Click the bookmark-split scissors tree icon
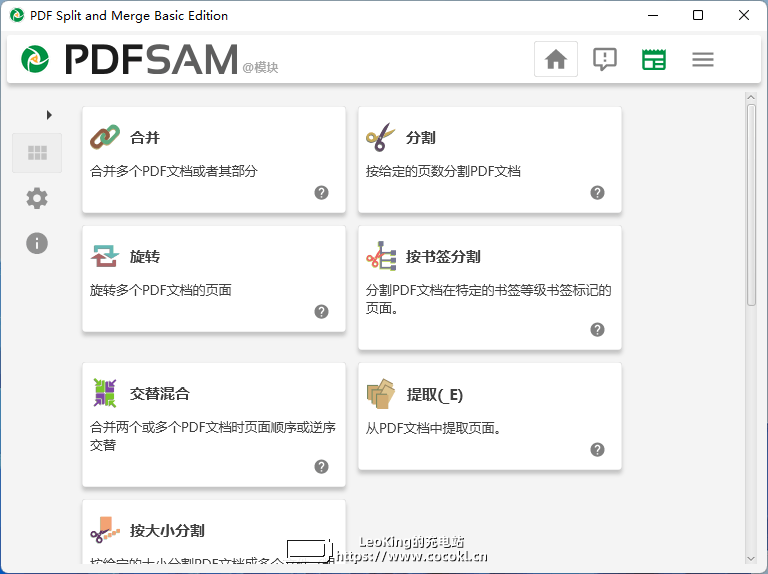Image resolution: width=768 pixels, height=574 pixels. click(381, 256)
